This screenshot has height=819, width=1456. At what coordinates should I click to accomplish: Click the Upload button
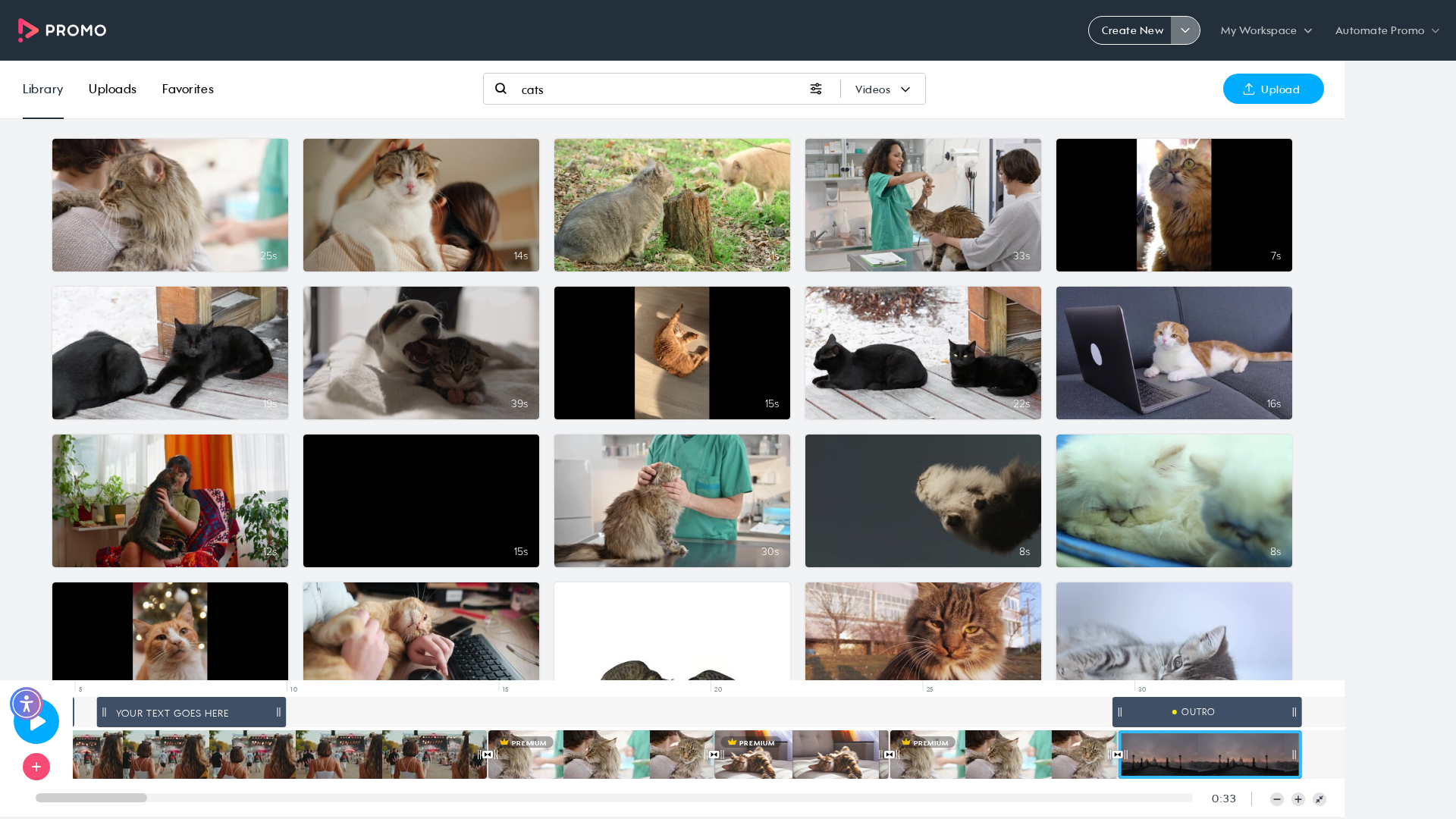tap(1273, 89)
